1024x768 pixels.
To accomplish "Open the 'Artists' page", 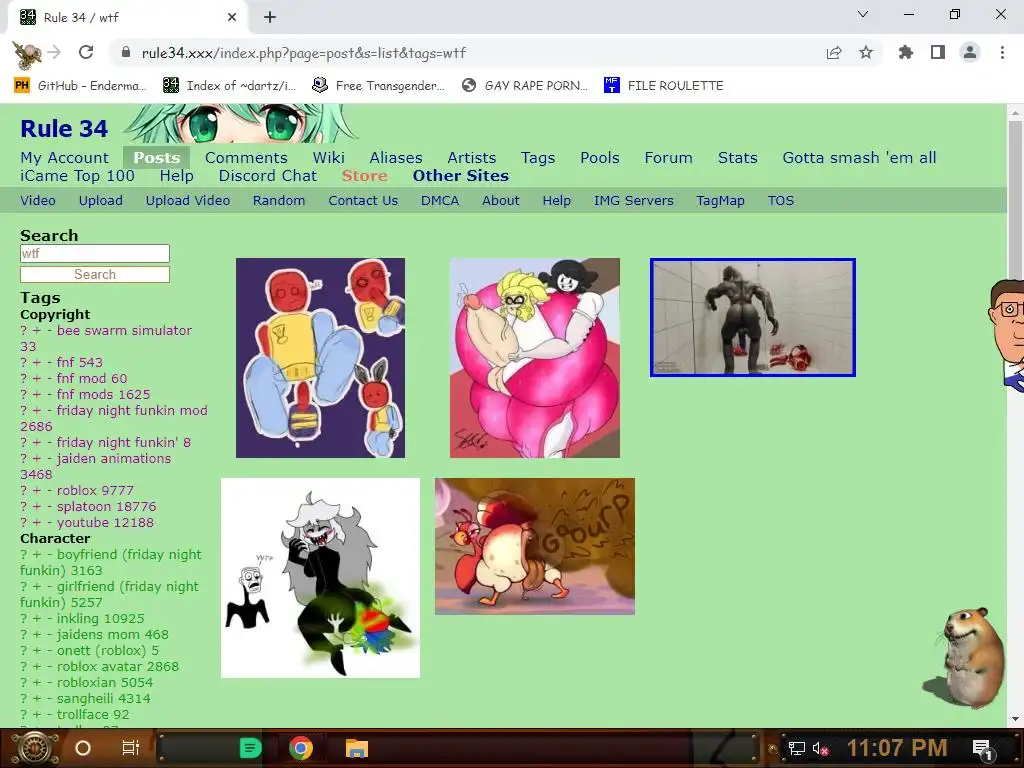I will click(x=472, y=158).
